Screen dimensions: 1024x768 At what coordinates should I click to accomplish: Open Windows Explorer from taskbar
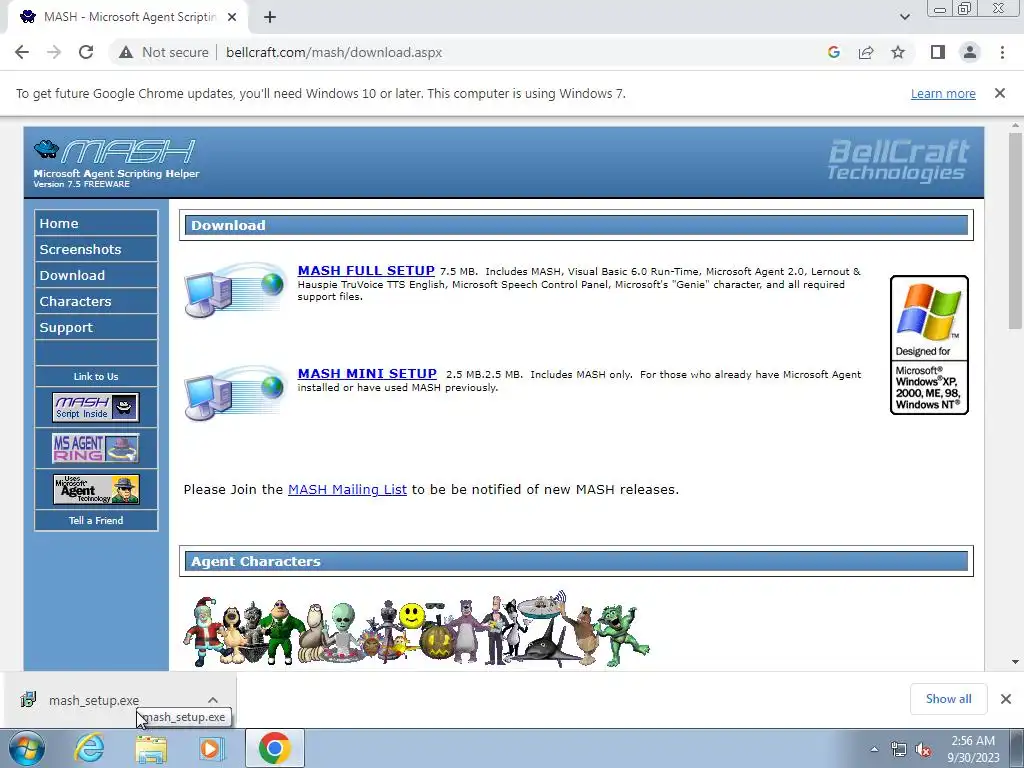click(151, 748)
